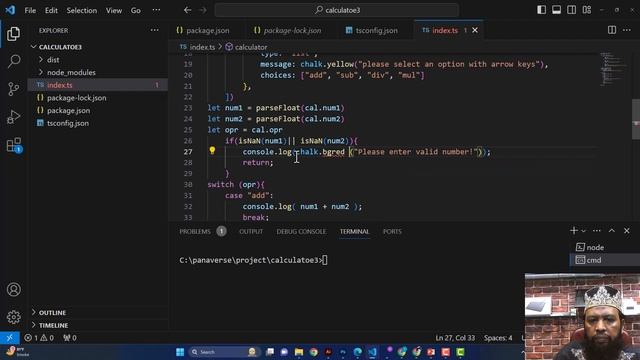
Task: Switch to the OUTPUT panel tab
Action: coord(251,231)
